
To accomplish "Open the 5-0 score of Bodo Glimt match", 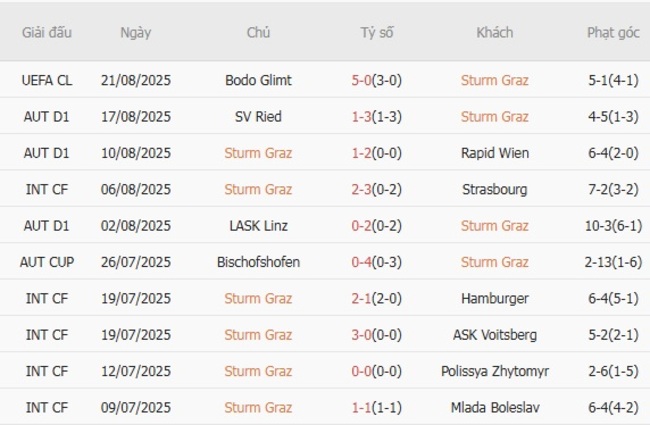I will 362,80.
